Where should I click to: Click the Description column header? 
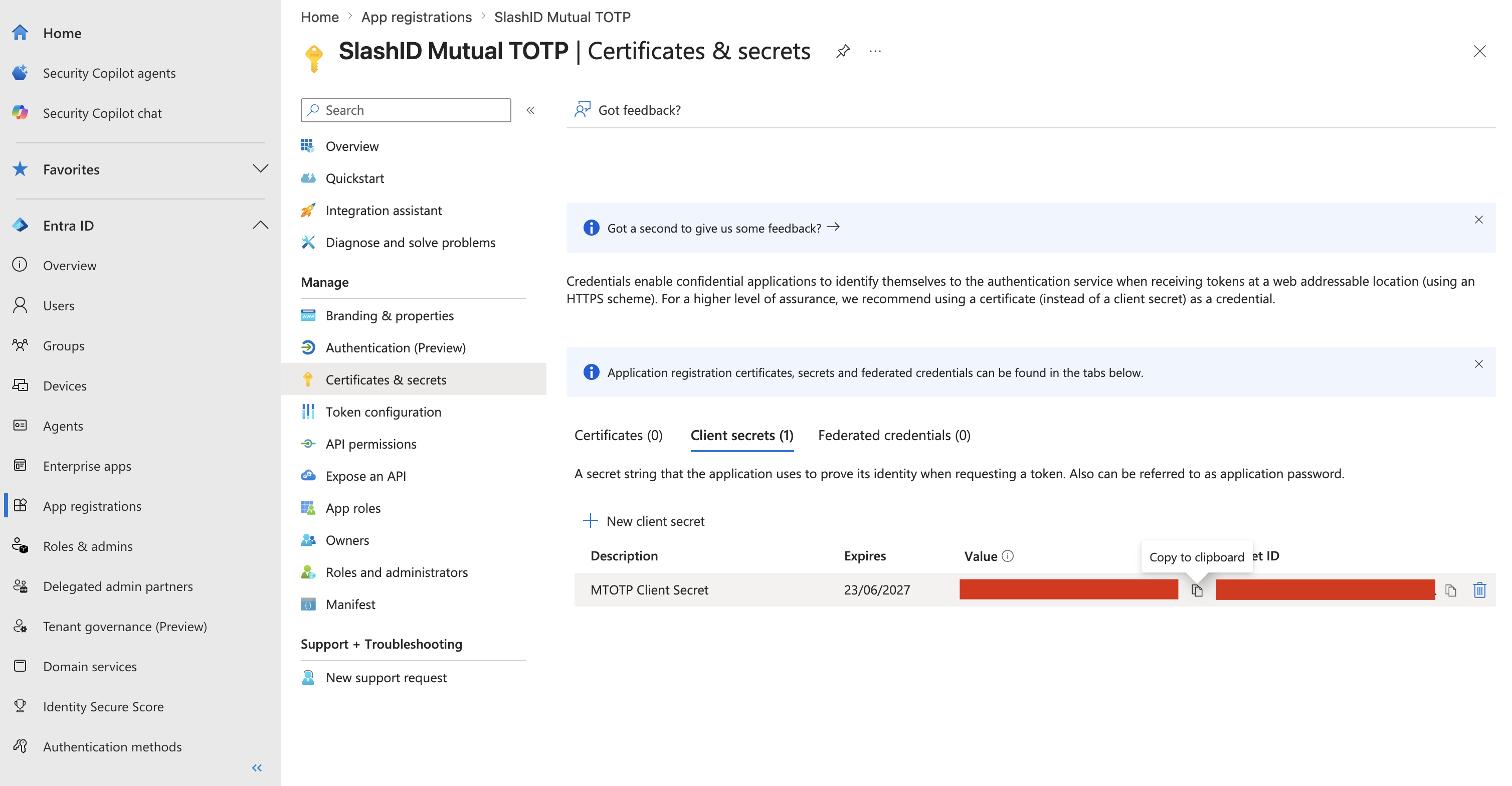click(x=624, y=555)
